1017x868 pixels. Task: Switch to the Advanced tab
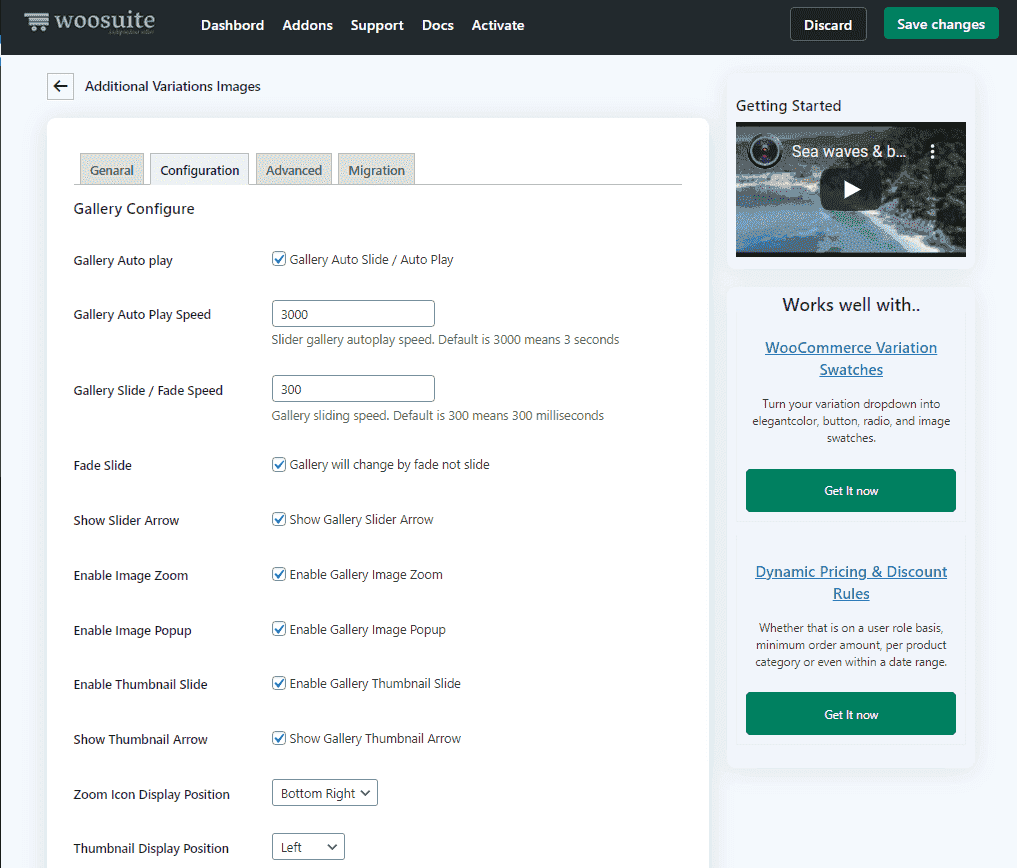tap(294, 170)
